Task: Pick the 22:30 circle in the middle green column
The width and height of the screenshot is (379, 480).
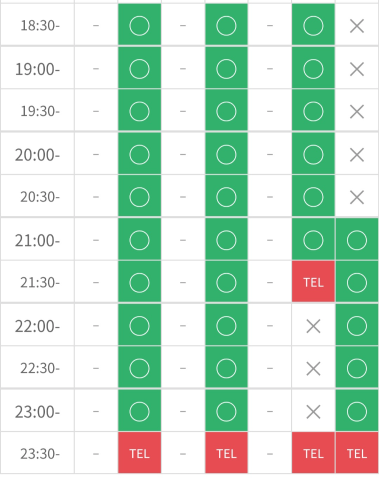Action: pyautogui.click(x=226, y=368)
